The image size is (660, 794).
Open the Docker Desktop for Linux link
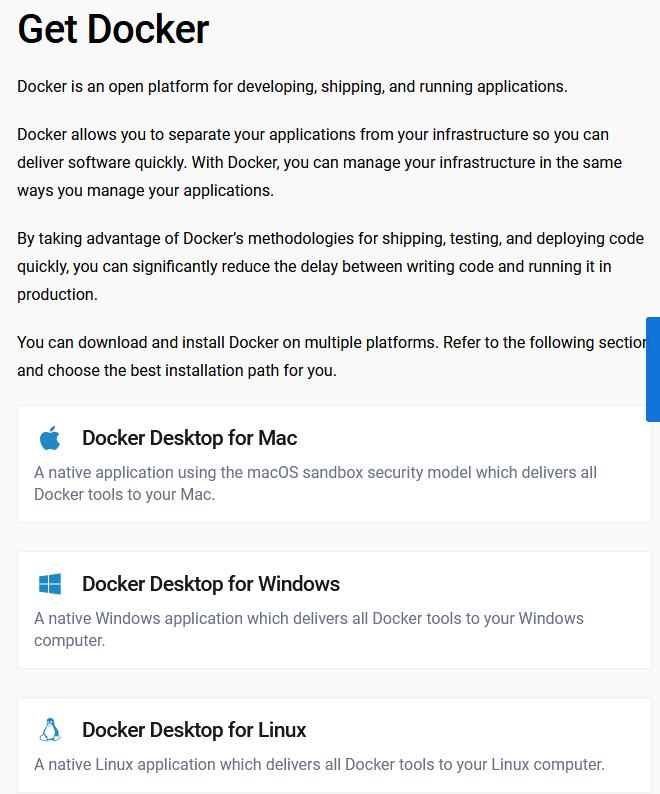[194, 730]
